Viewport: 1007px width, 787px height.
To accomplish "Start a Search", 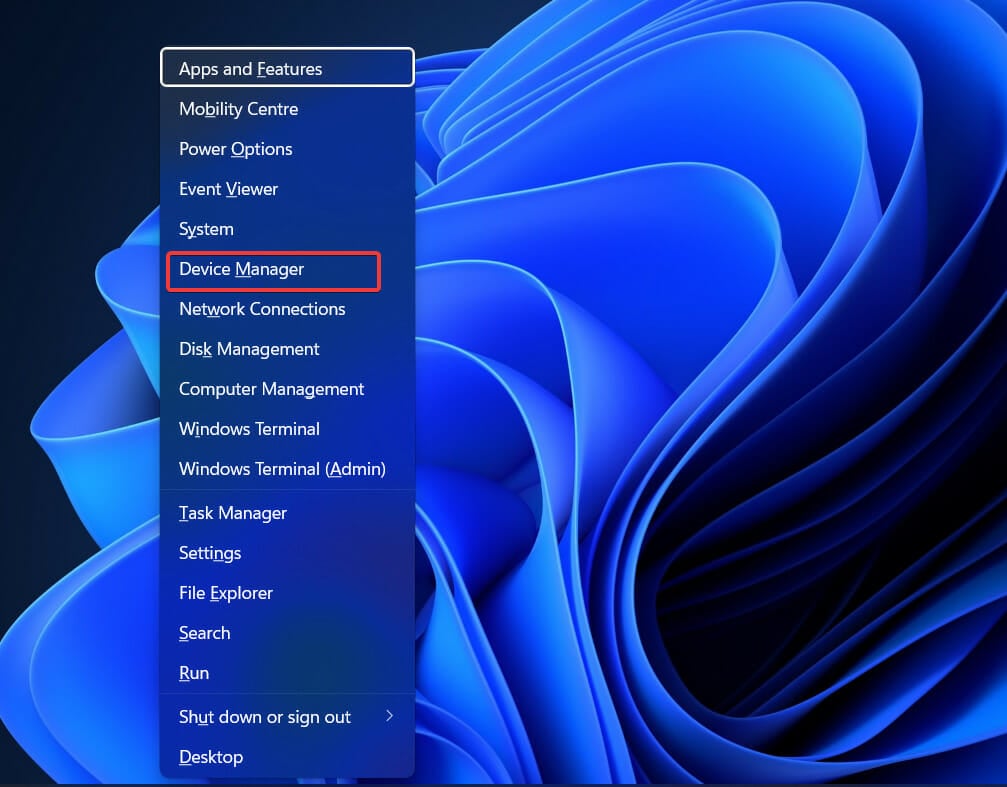I will (204, 633).
